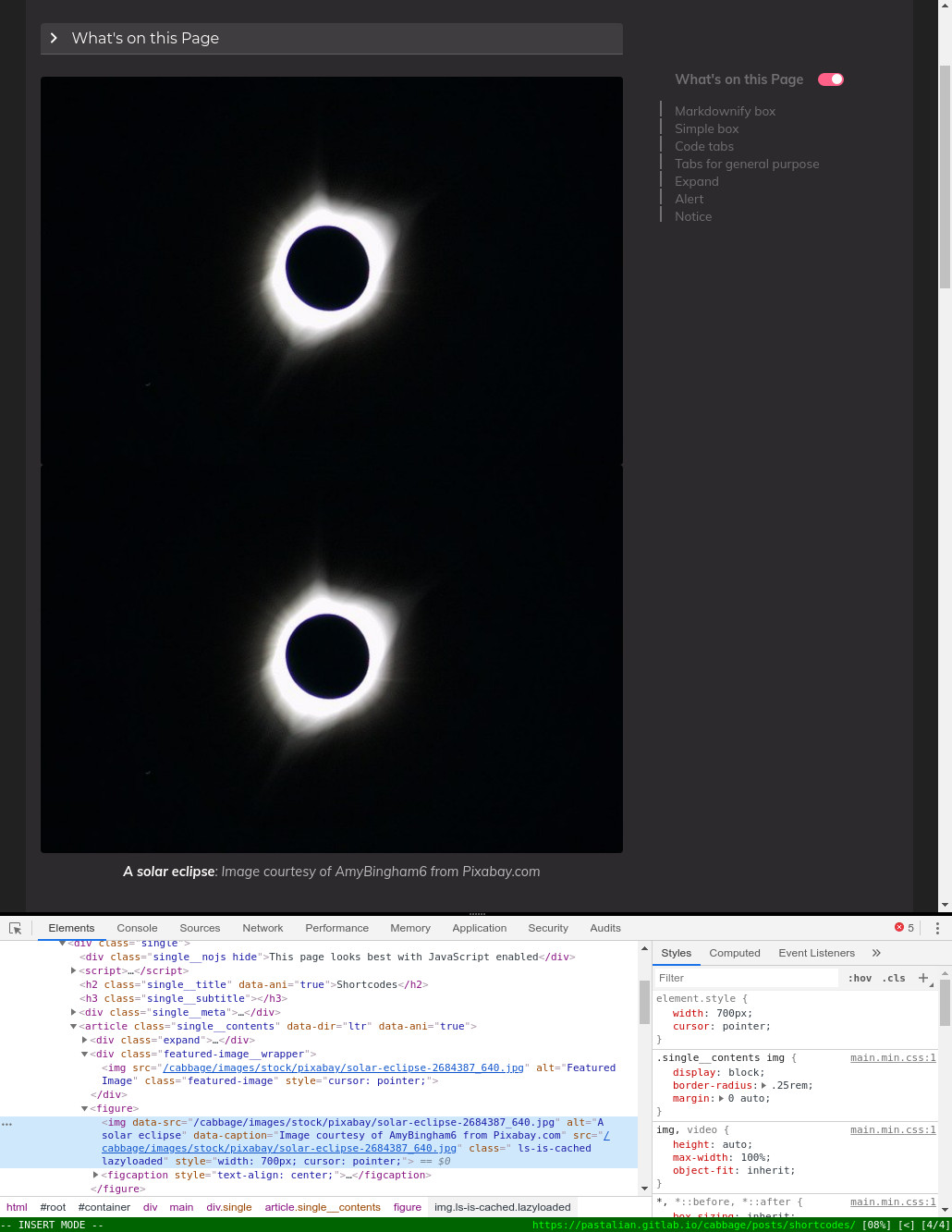The width and height of the screenshot is (952, 1232).
Task: Toggle element pseudo-states with :hov
Action: point(859,978)
